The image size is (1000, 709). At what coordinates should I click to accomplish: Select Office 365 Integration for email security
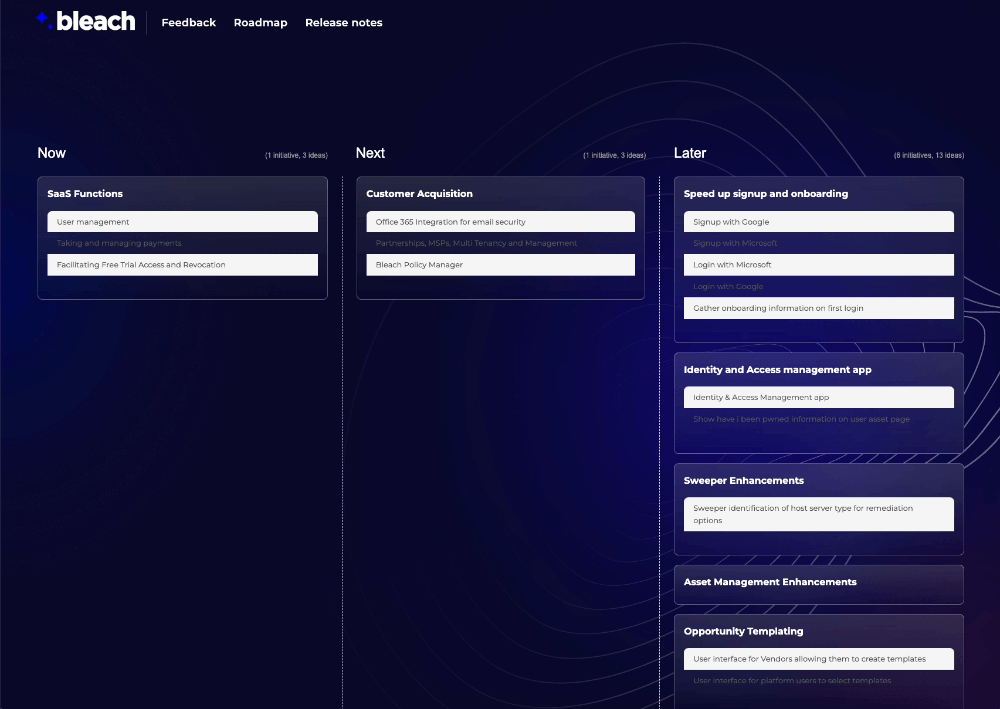pos(501,222)
